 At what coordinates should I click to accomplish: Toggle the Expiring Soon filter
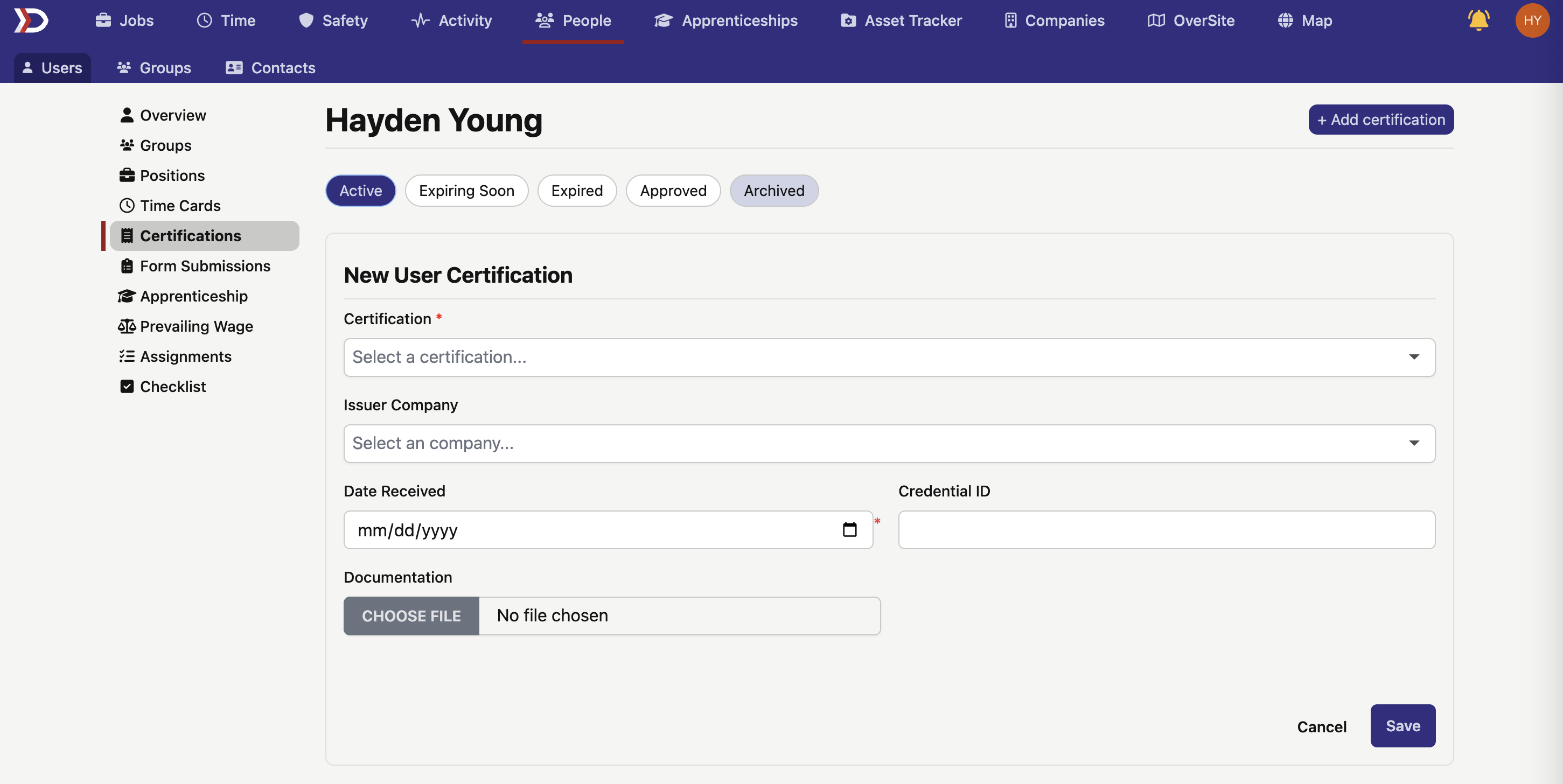(466, 191)
